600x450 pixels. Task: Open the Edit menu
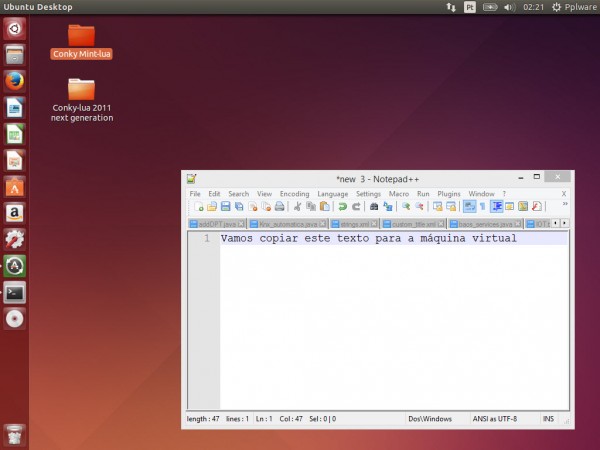click(214, 194)
